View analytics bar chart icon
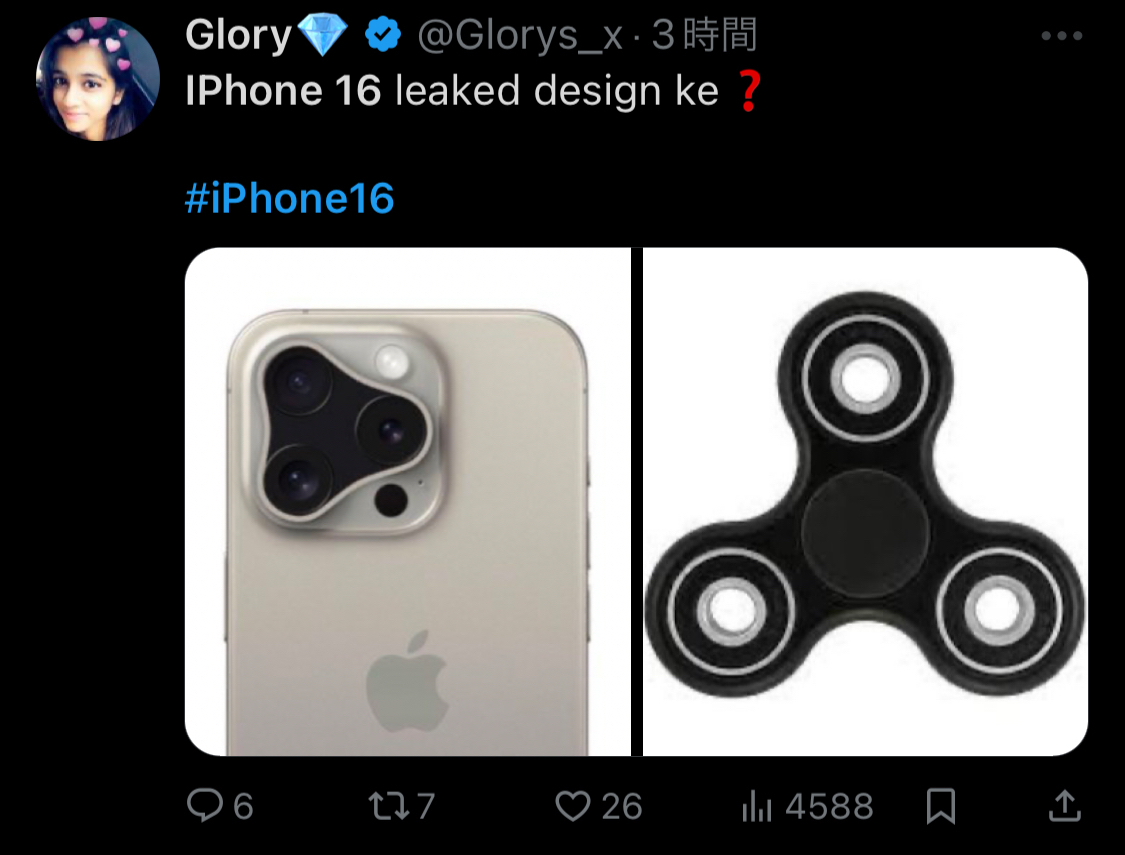1125x855 pixels. coord(756,806)
